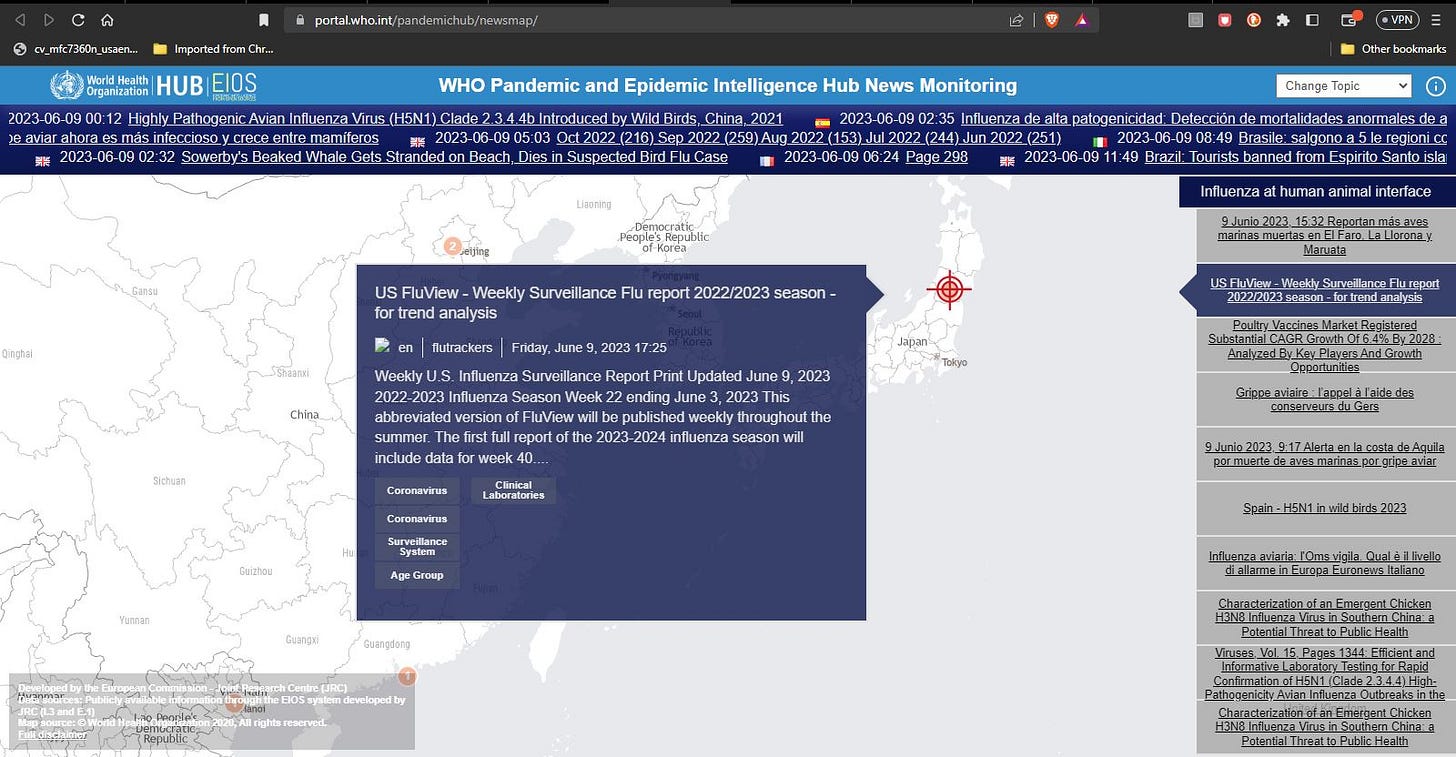
Task: Toggle the browser sidebar panel icon
Action: (1313, 19)
